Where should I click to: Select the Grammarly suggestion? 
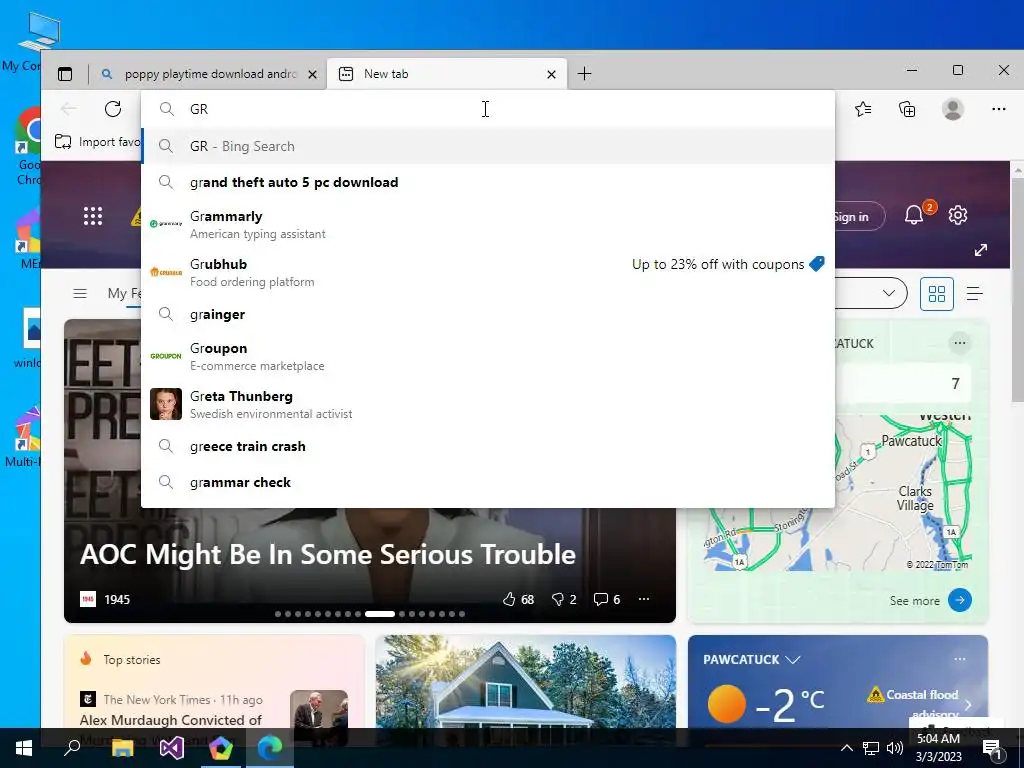click(487, 224)
